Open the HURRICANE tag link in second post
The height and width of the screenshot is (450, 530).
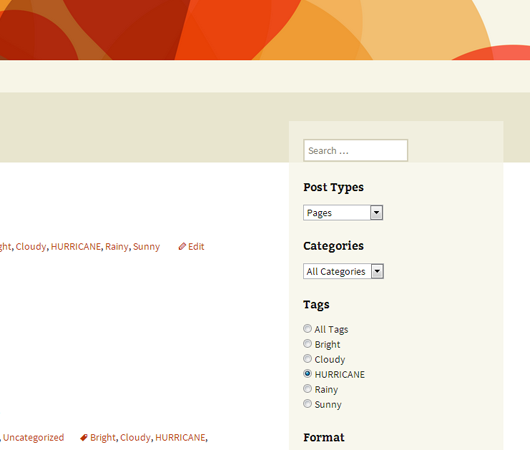(180, 437)
